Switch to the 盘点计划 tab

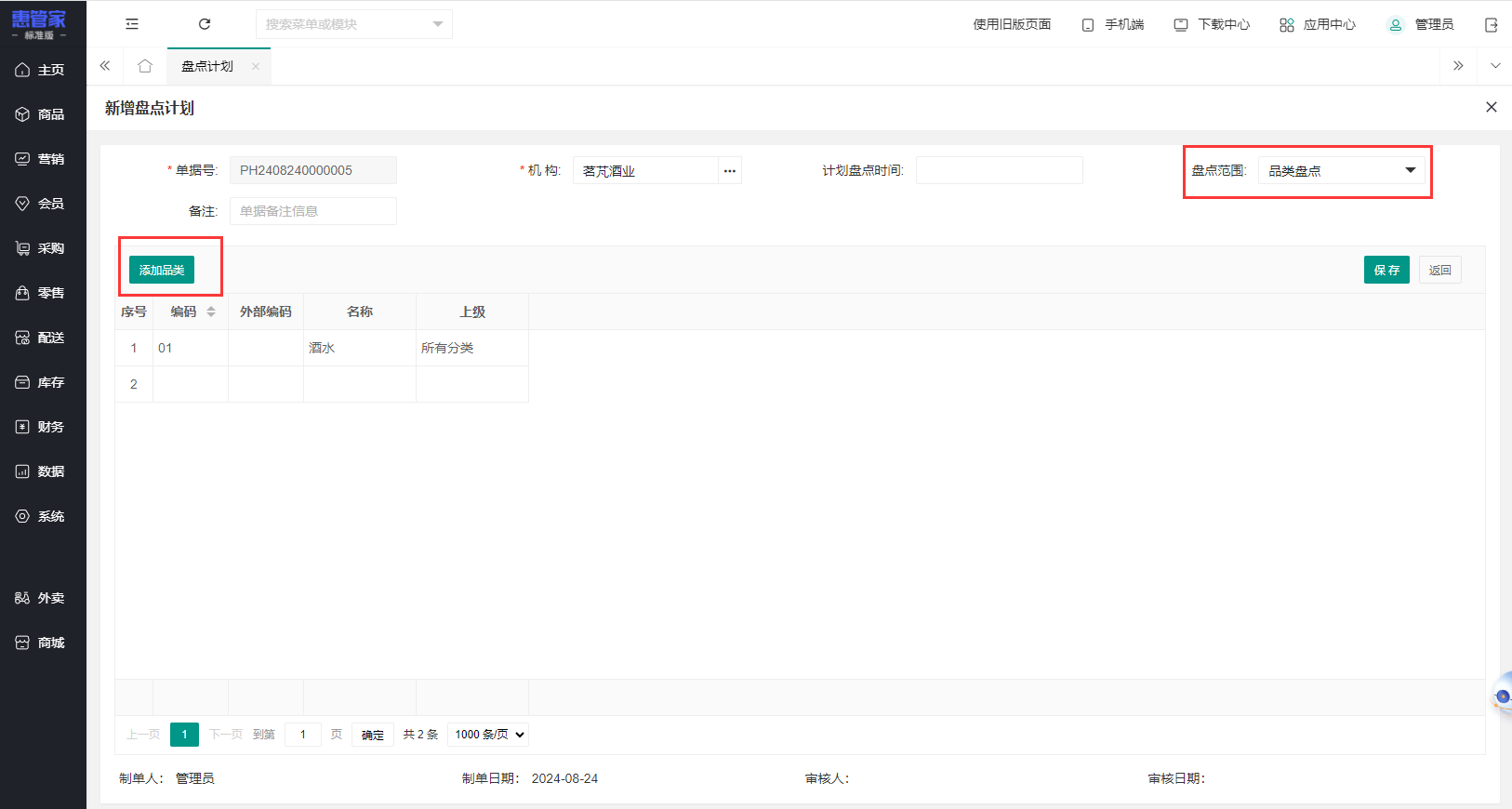207,66
